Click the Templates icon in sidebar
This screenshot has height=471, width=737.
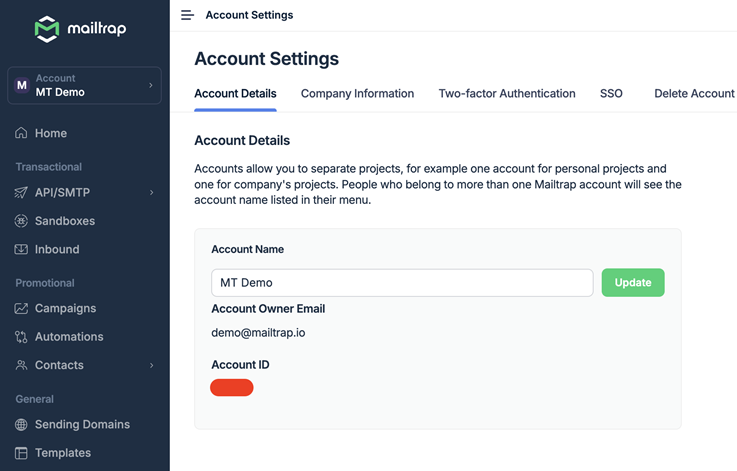click(x=21, y=453)
